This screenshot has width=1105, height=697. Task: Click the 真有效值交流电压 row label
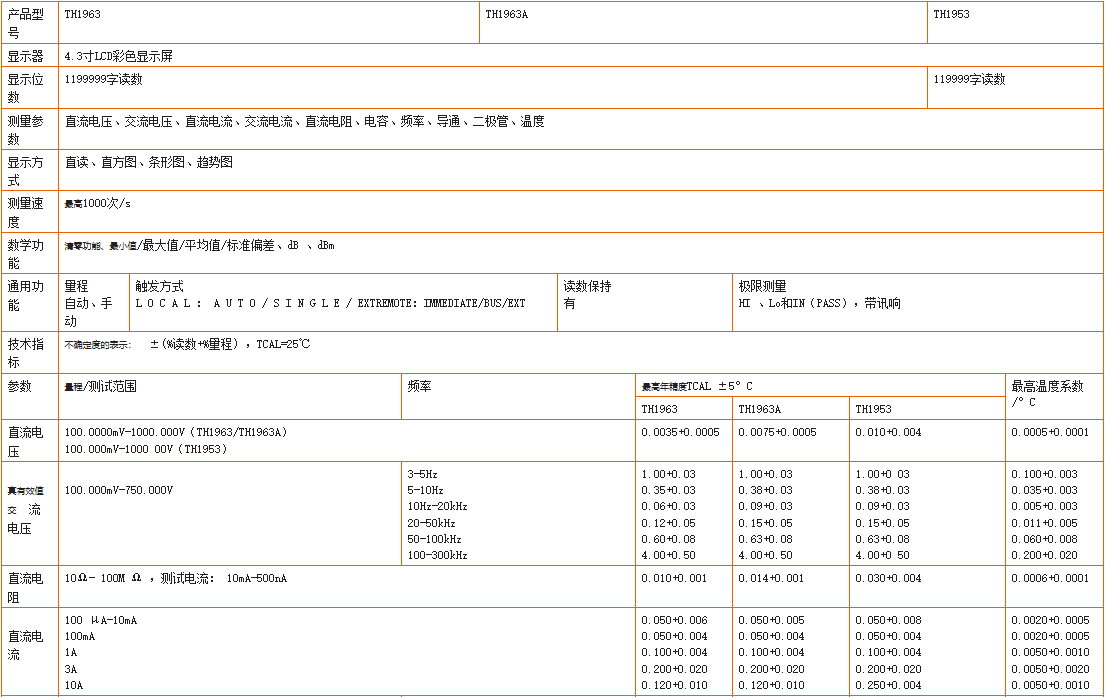click(25, 510)
